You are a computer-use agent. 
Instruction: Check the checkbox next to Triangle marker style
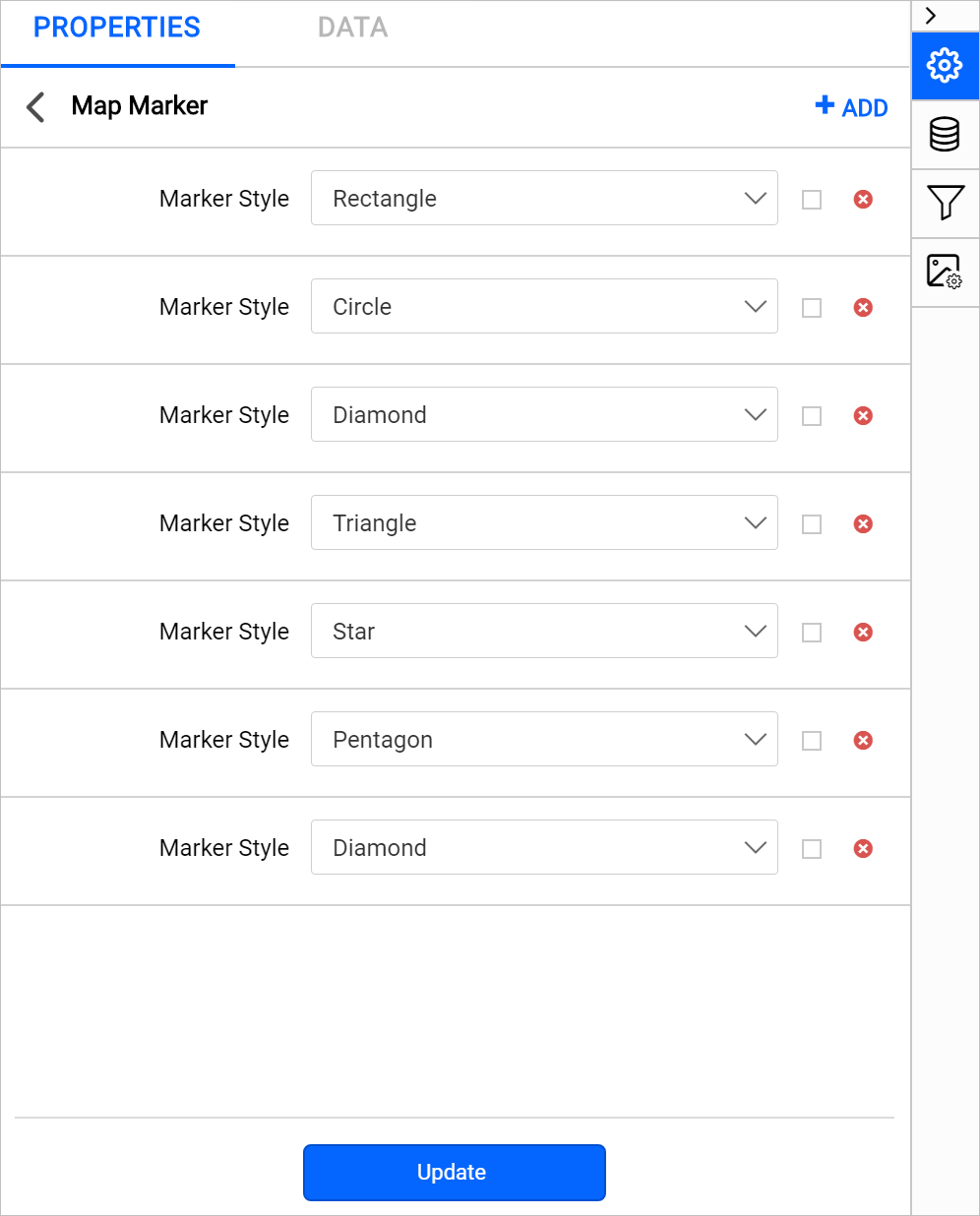pos(811,523)
